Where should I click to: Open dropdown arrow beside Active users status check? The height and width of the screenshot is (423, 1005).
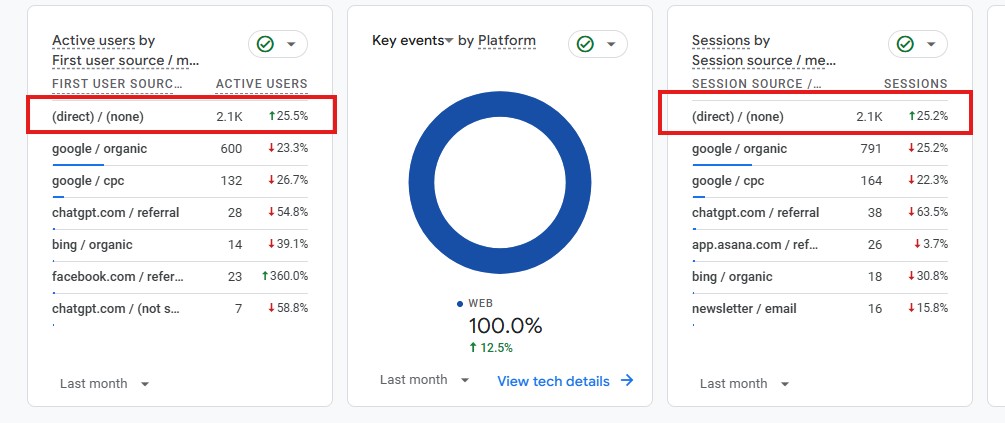tap(292, 44)
